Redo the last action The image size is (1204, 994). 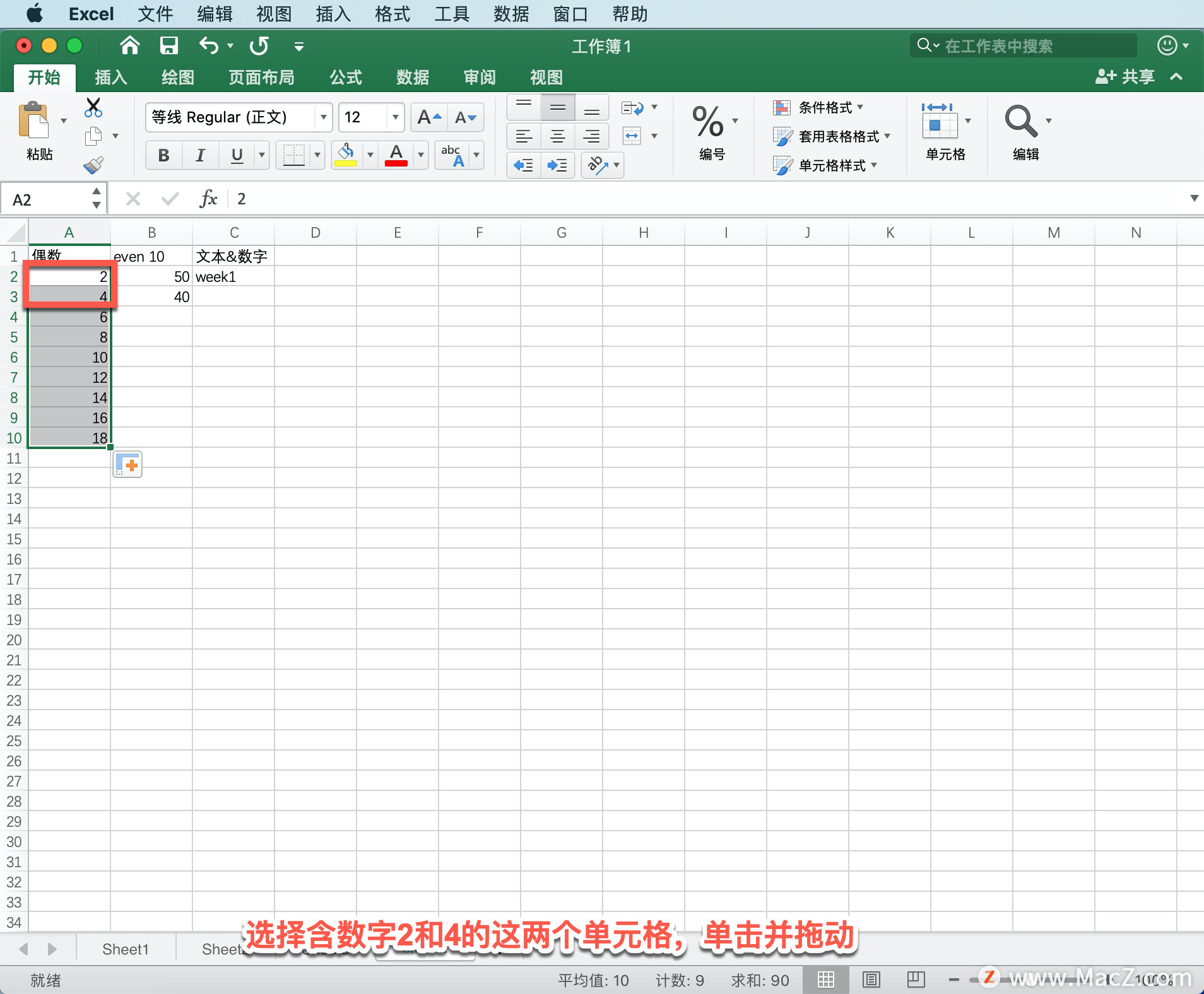click(259, 45)
